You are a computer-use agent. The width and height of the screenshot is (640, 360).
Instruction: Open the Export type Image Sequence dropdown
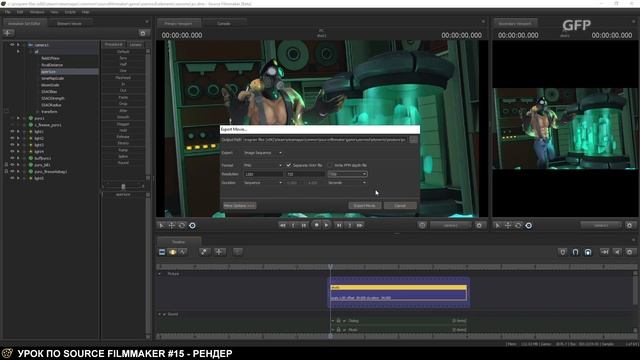[x=262, y=153]
